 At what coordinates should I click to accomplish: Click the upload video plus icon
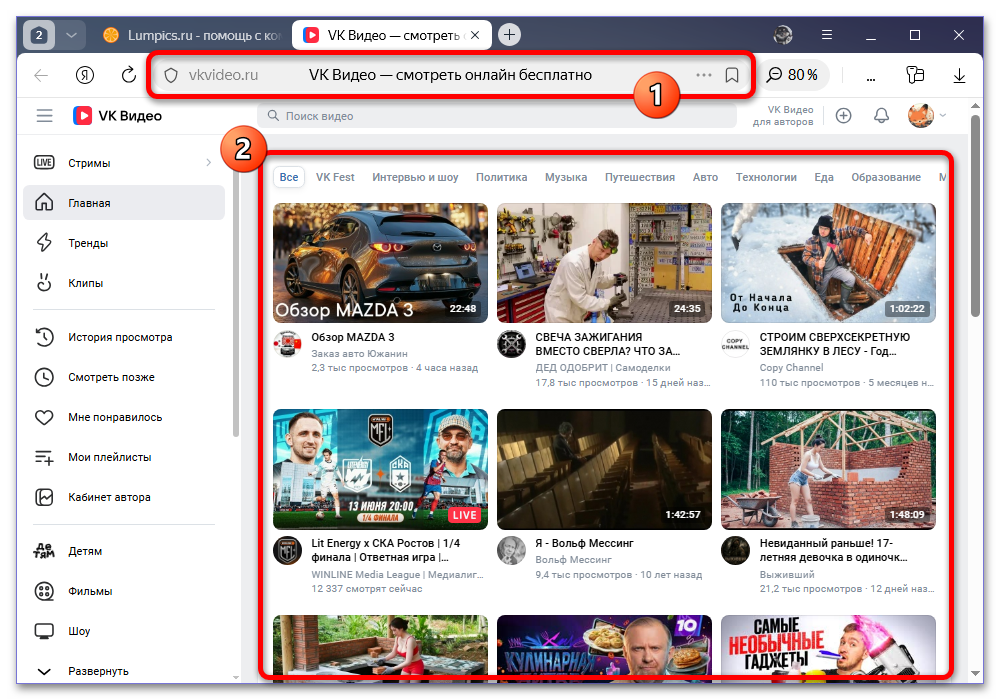843,115
